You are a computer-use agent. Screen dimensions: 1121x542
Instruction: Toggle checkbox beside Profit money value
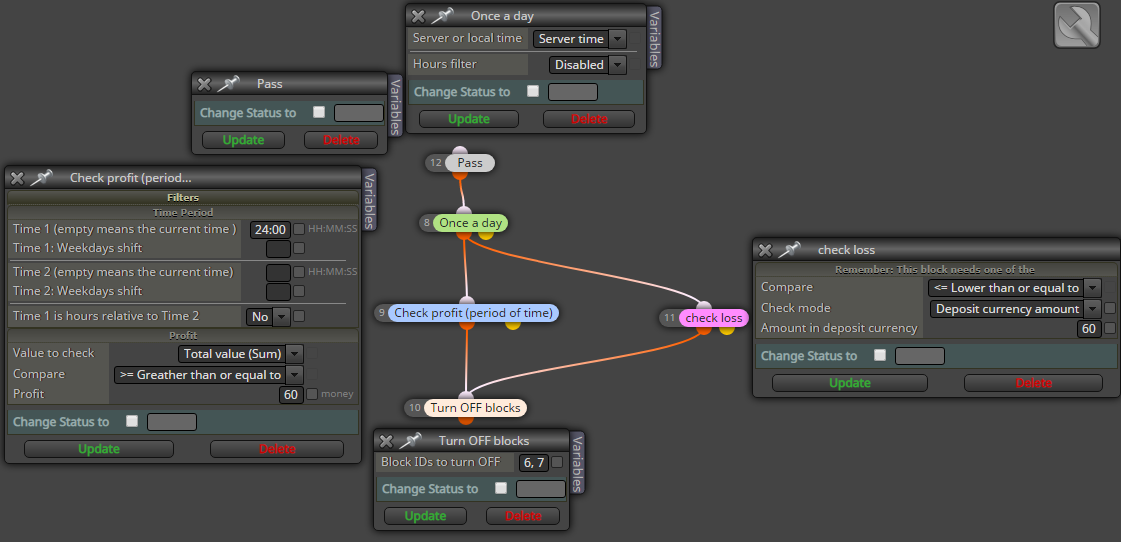[312, 394]
